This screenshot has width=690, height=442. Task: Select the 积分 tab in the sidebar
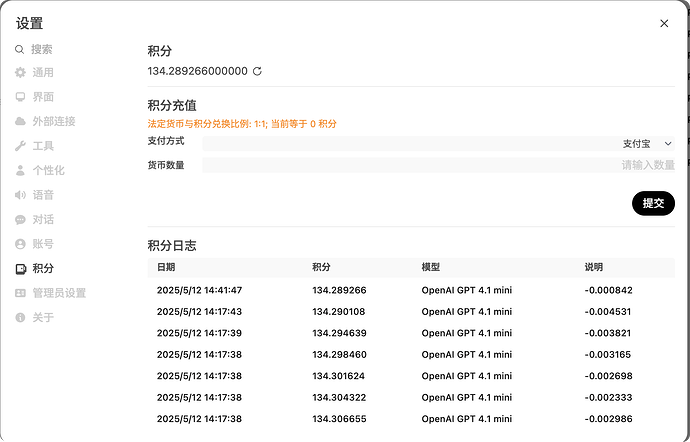(43, 268)
